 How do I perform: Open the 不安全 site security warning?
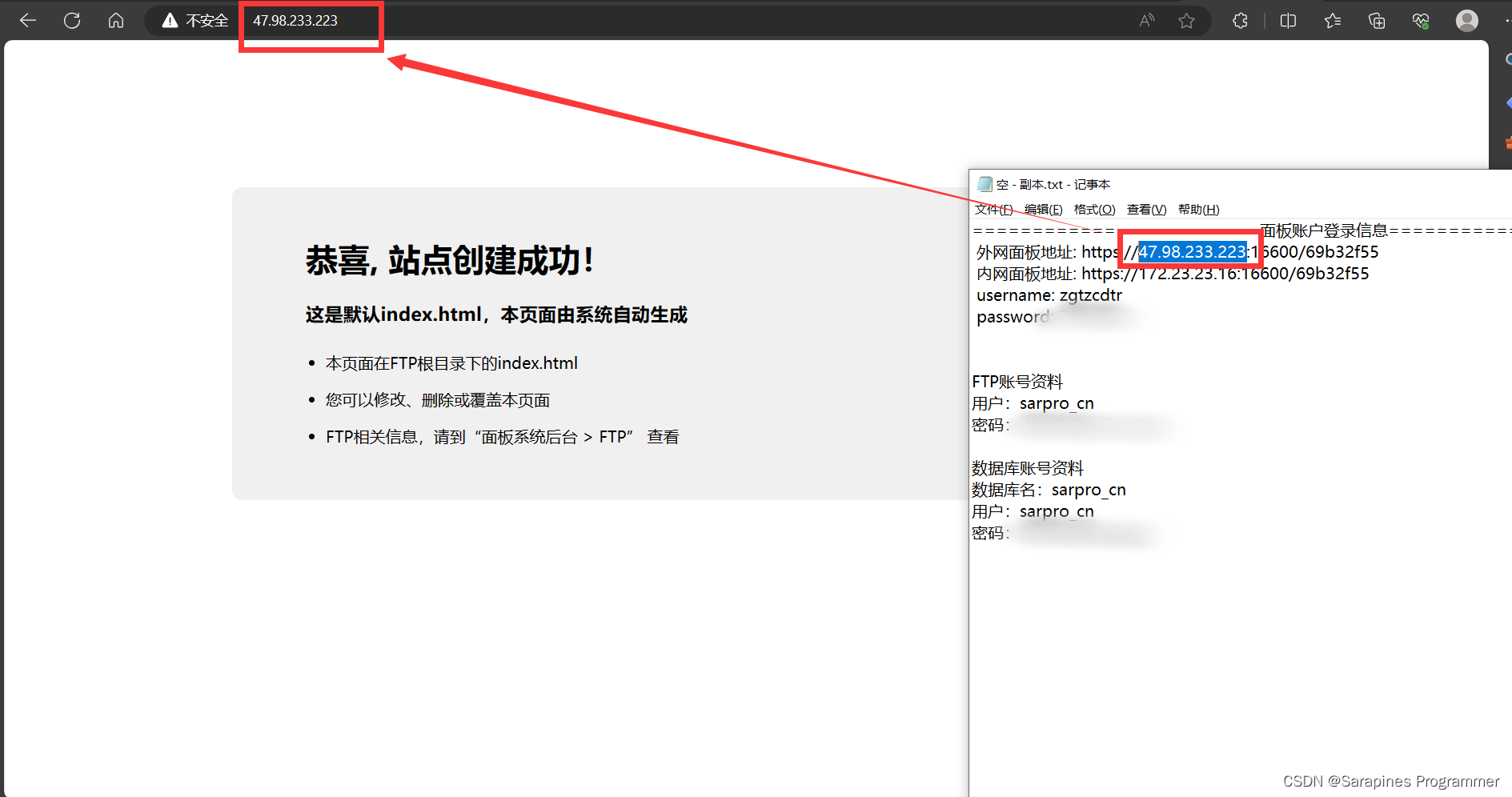click(x=195, y=21)
